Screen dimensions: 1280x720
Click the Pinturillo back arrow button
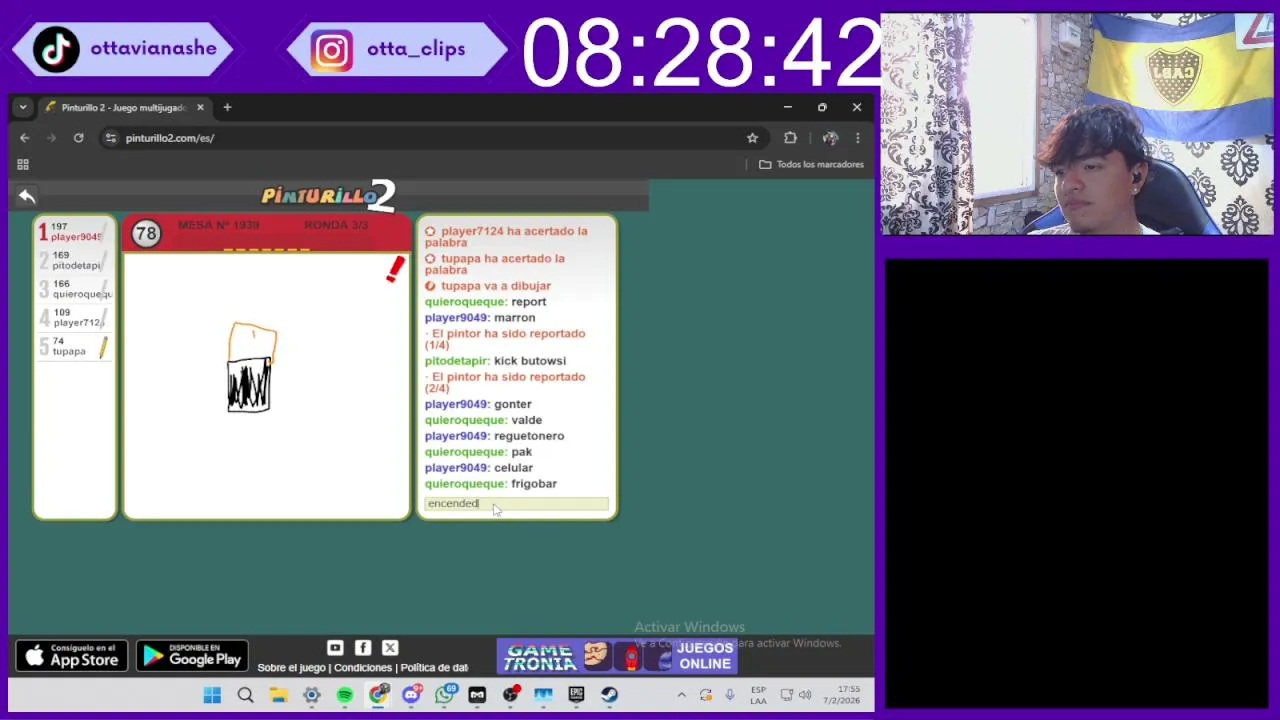pyautogui.click(x=27, y=196)
